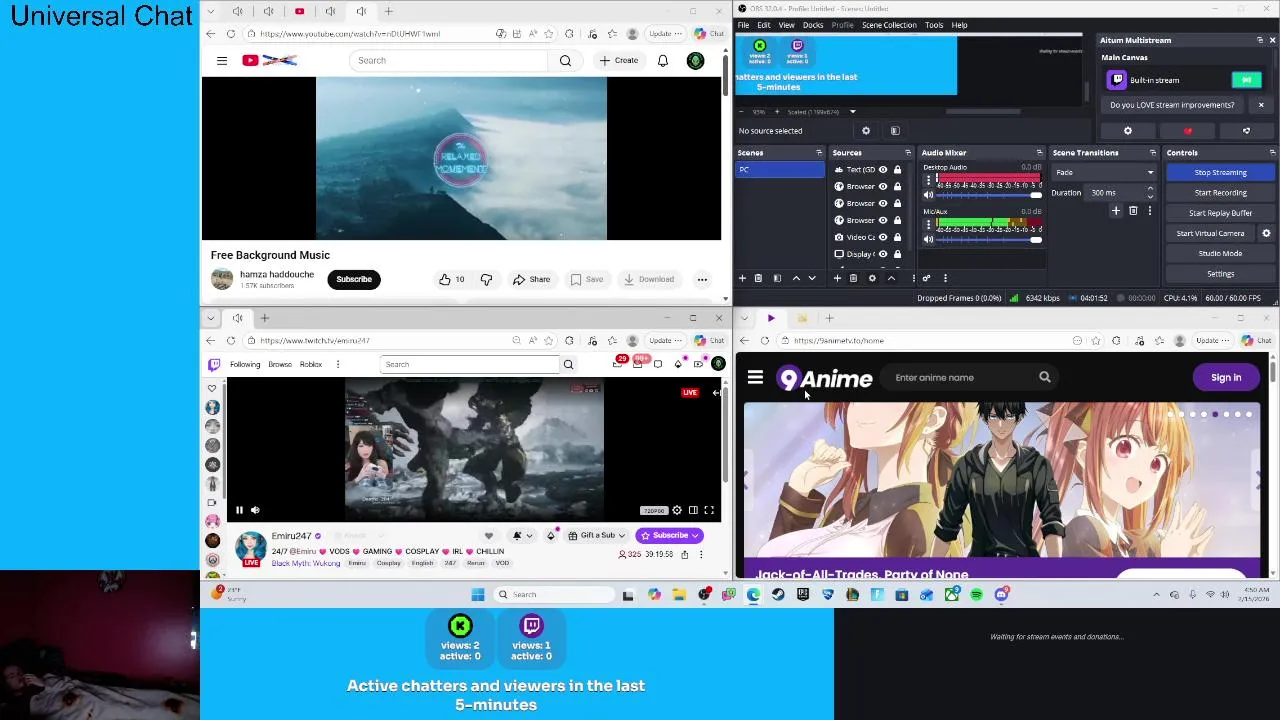Unlock the Video Capture source lock
The image size is (1280, 720).
click(898, 237)
